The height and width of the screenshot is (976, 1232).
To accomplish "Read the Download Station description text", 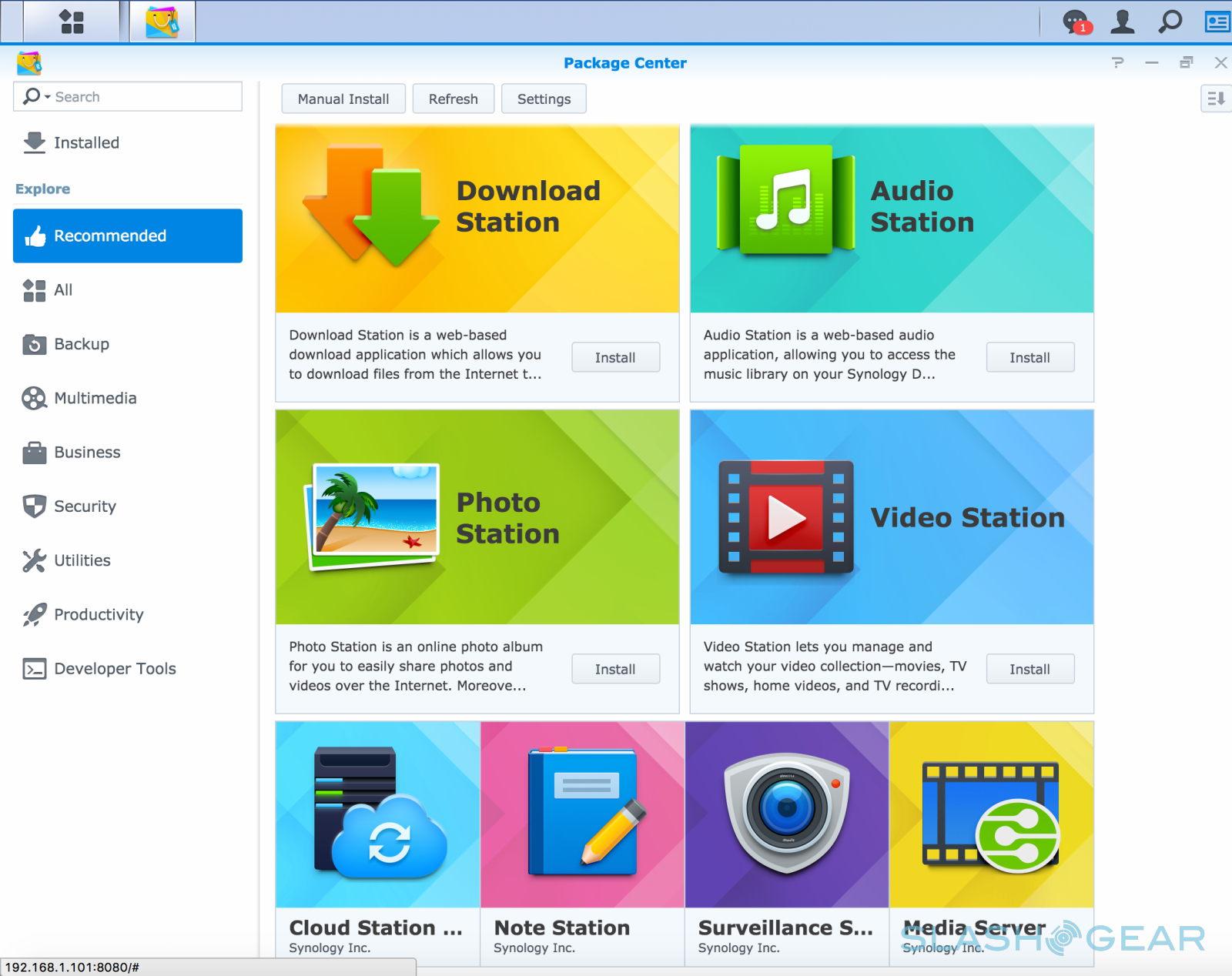I will tap(416, 354).
